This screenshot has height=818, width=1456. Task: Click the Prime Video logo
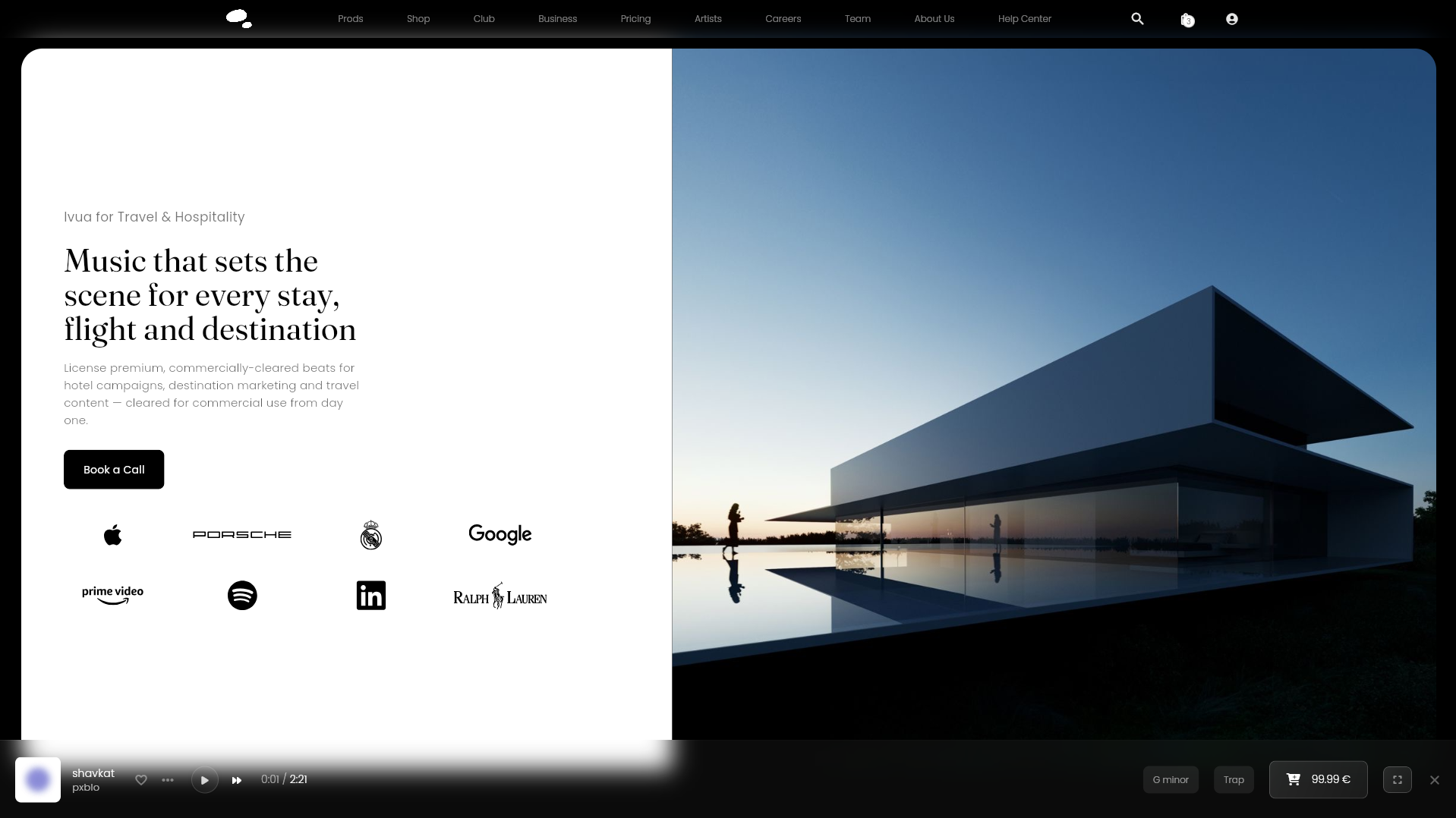coord(112,596)
